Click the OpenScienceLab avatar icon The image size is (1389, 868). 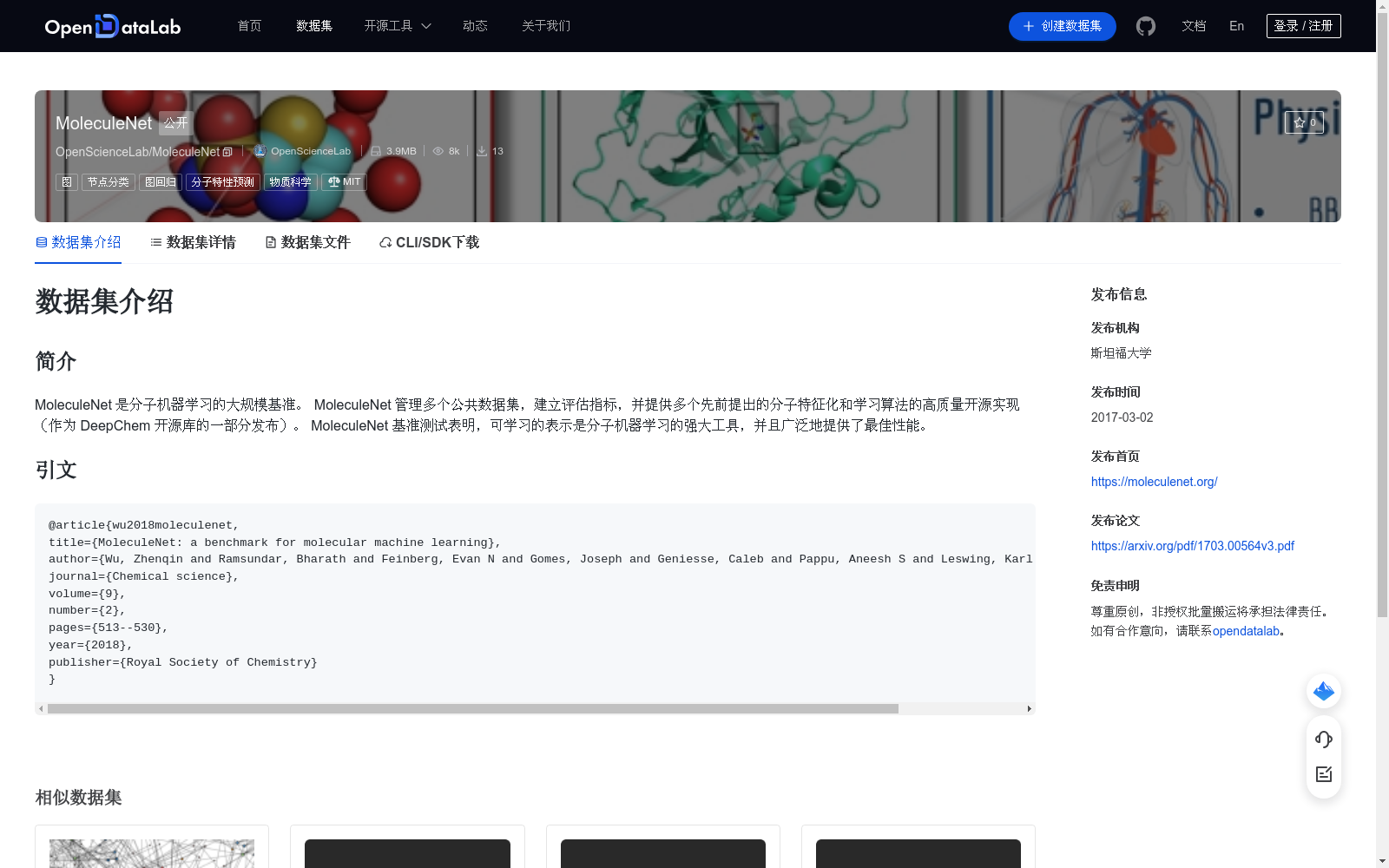click(x=260, y=151)
